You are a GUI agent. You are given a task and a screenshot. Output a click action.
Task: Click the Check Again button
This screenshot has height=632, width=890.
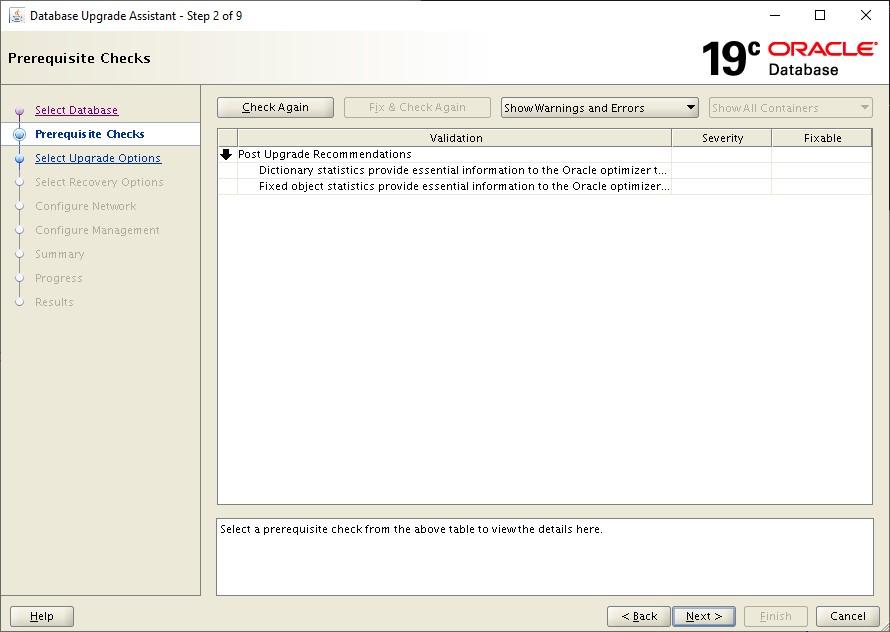pos(275,107)
